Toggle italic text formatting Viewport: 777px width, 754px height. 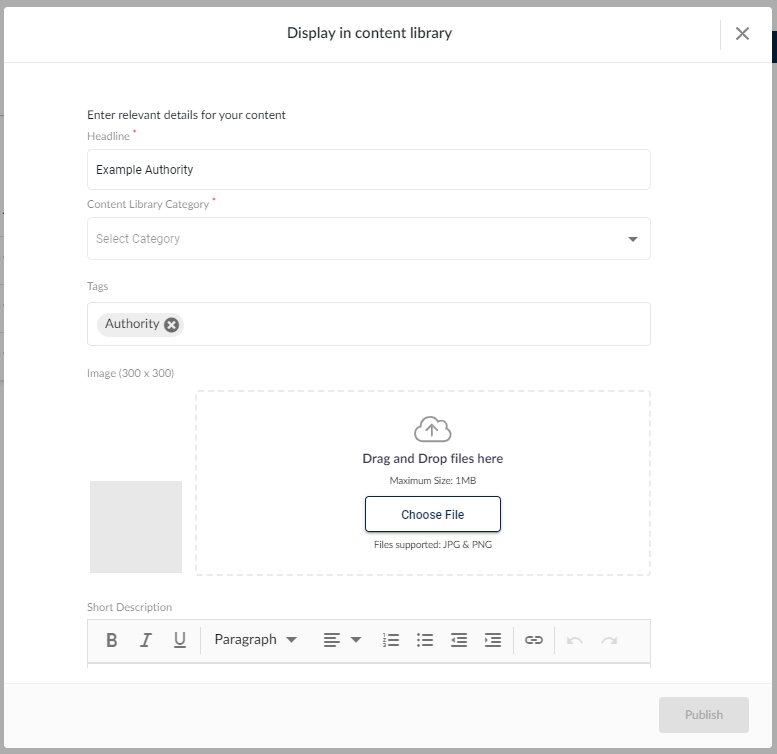click(145, 640)
